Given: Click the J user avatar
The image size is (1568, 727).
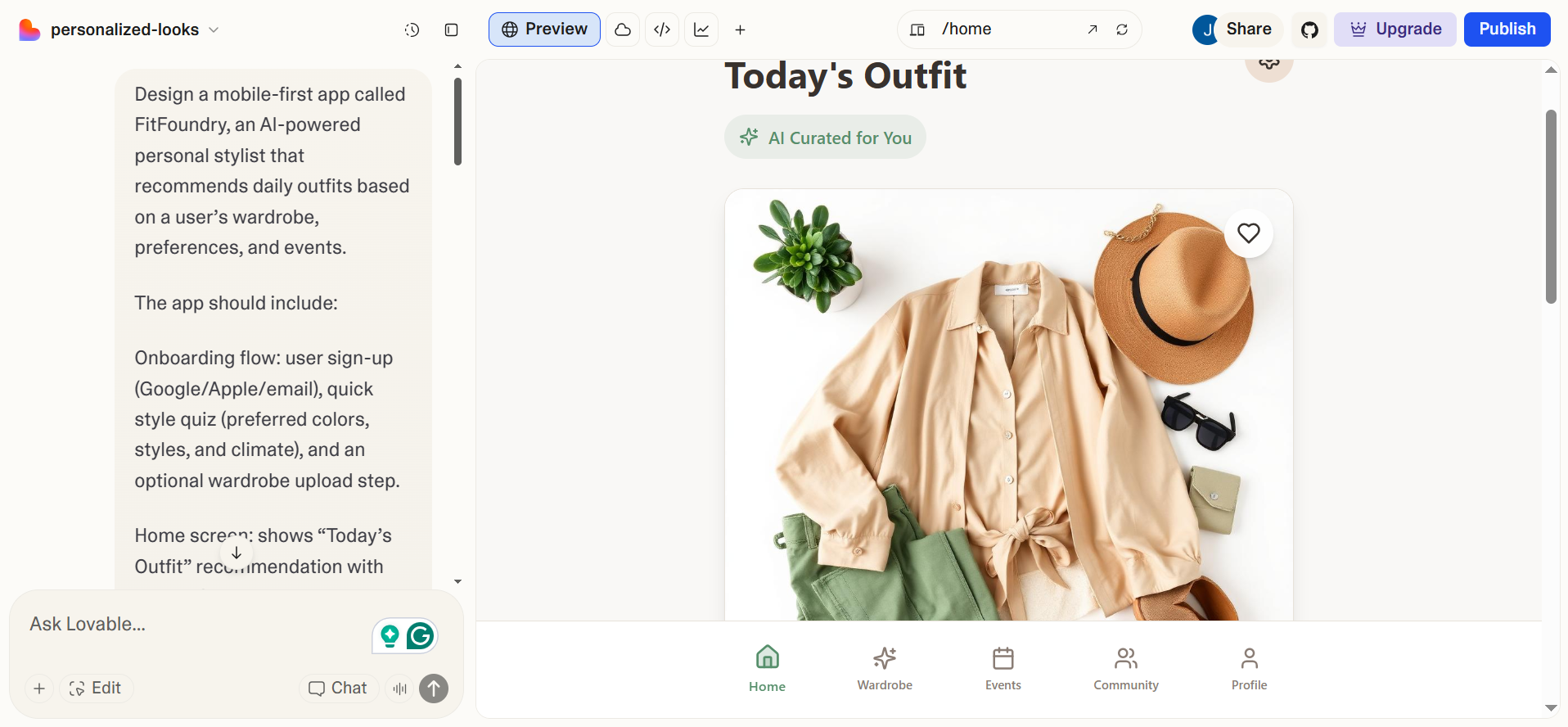Looking at the screenshot, I should tap(1206, 29).
